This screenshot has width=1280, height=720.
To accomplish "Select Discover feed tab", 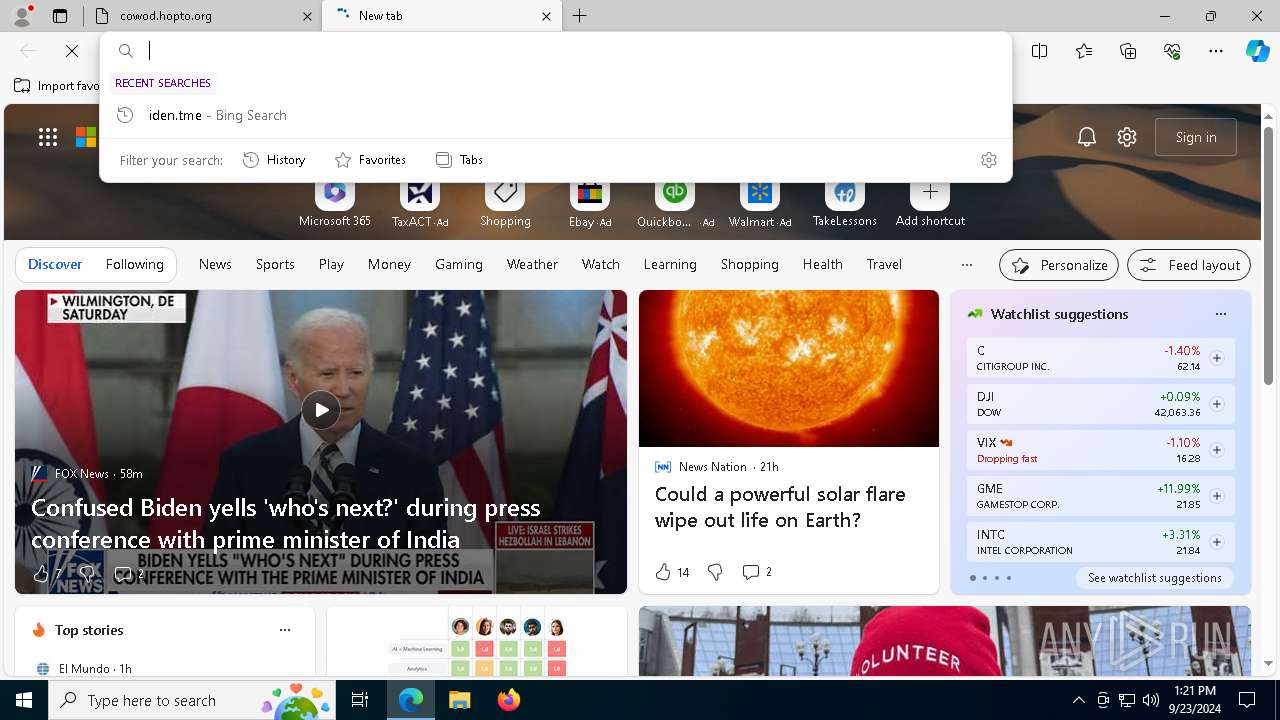I will coord(55,265).
